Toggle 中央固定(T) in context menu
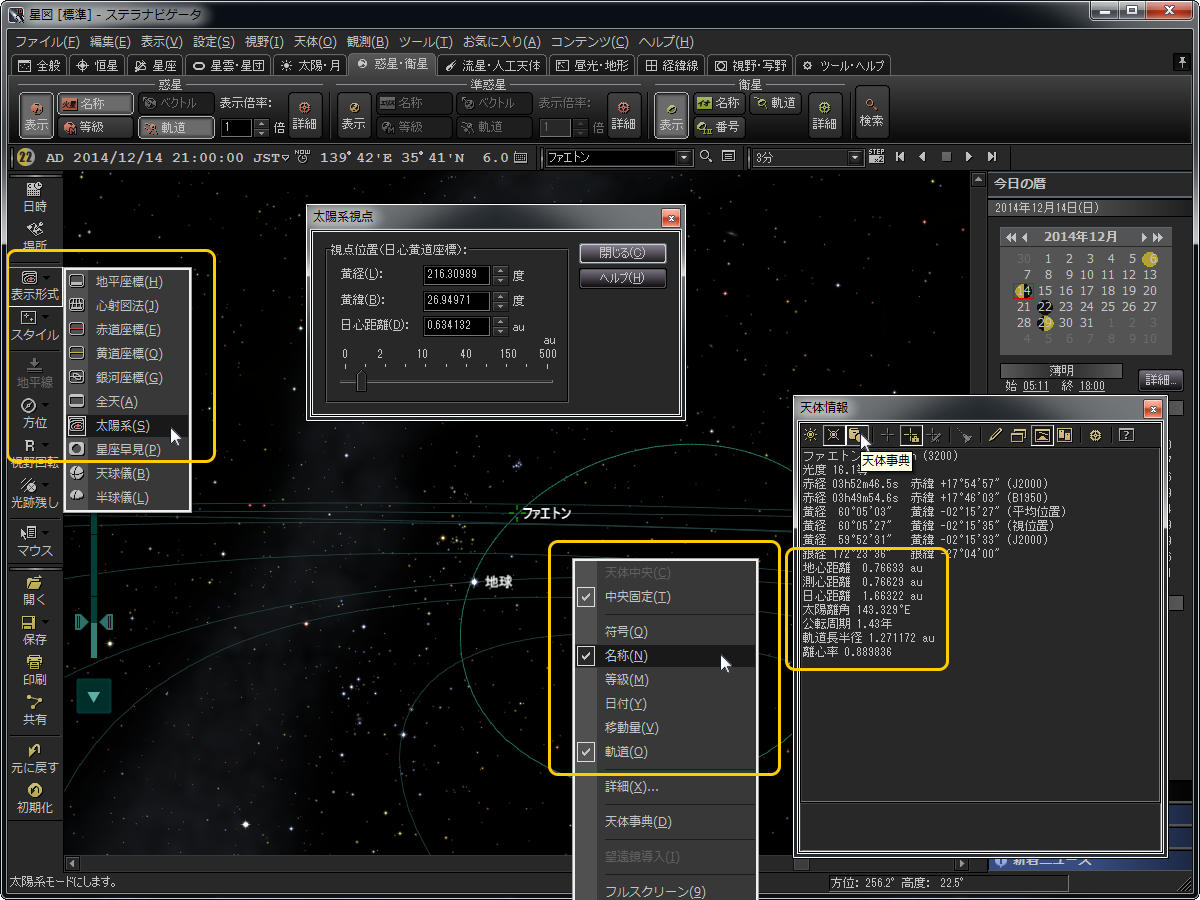This screenshot has height=900, width=1200. coord(666,597)
